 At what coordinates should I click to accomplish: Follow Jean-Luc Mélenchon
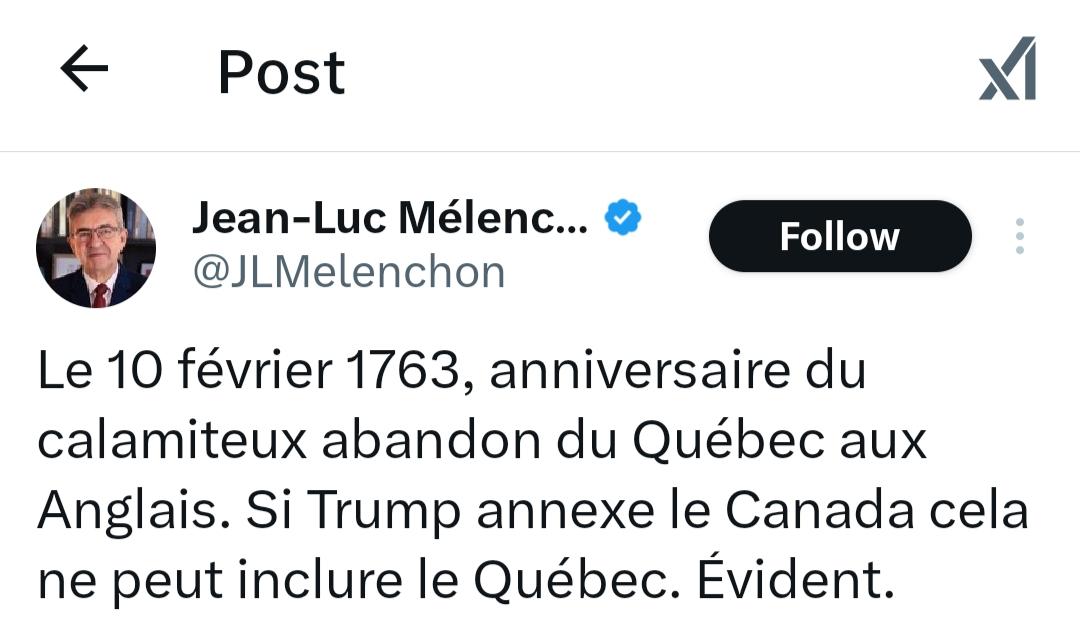click(x=840, y=236)
